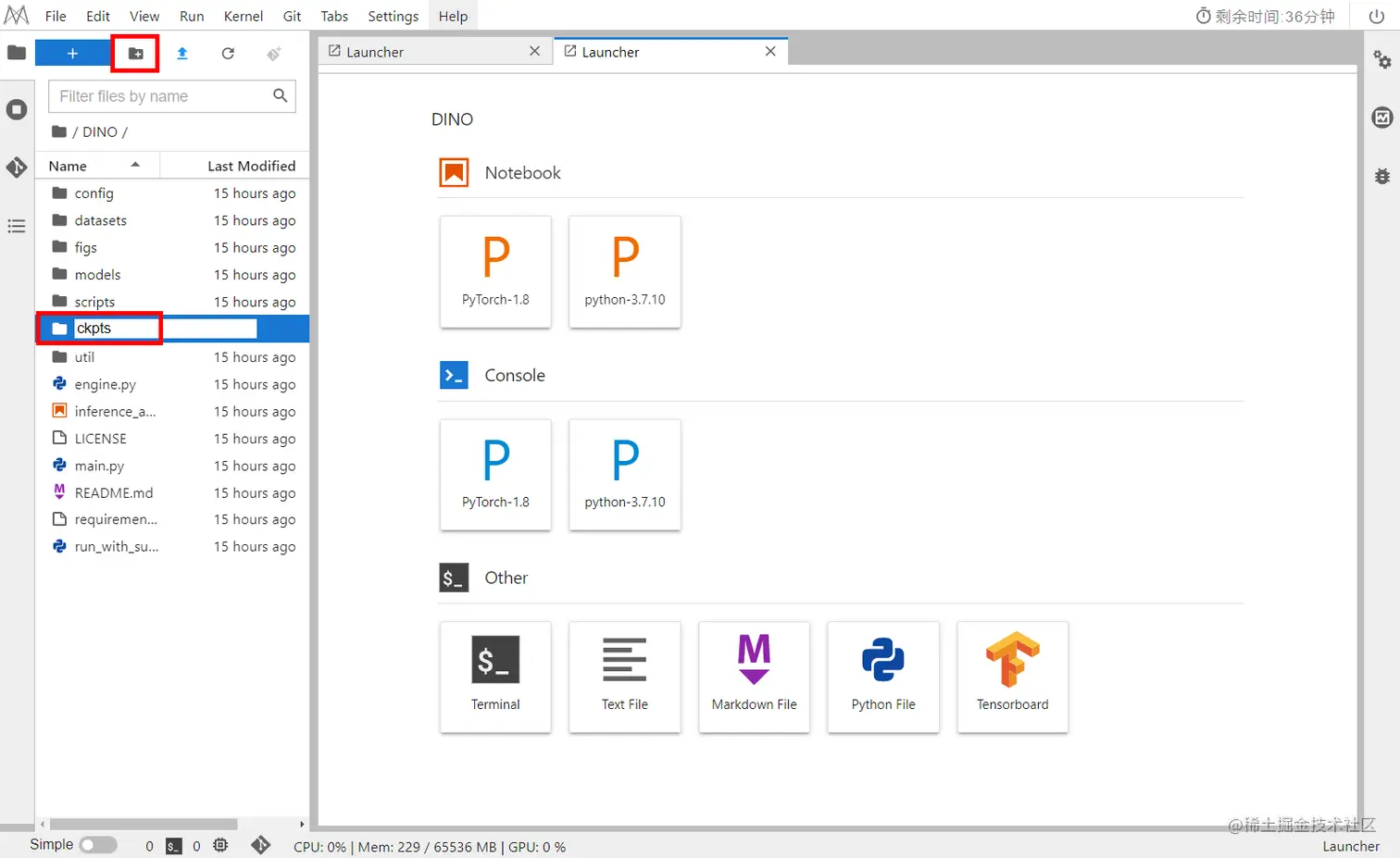Click the Upload Files arrow icon
Screen dimensions: 1400x858
point(182,54)
